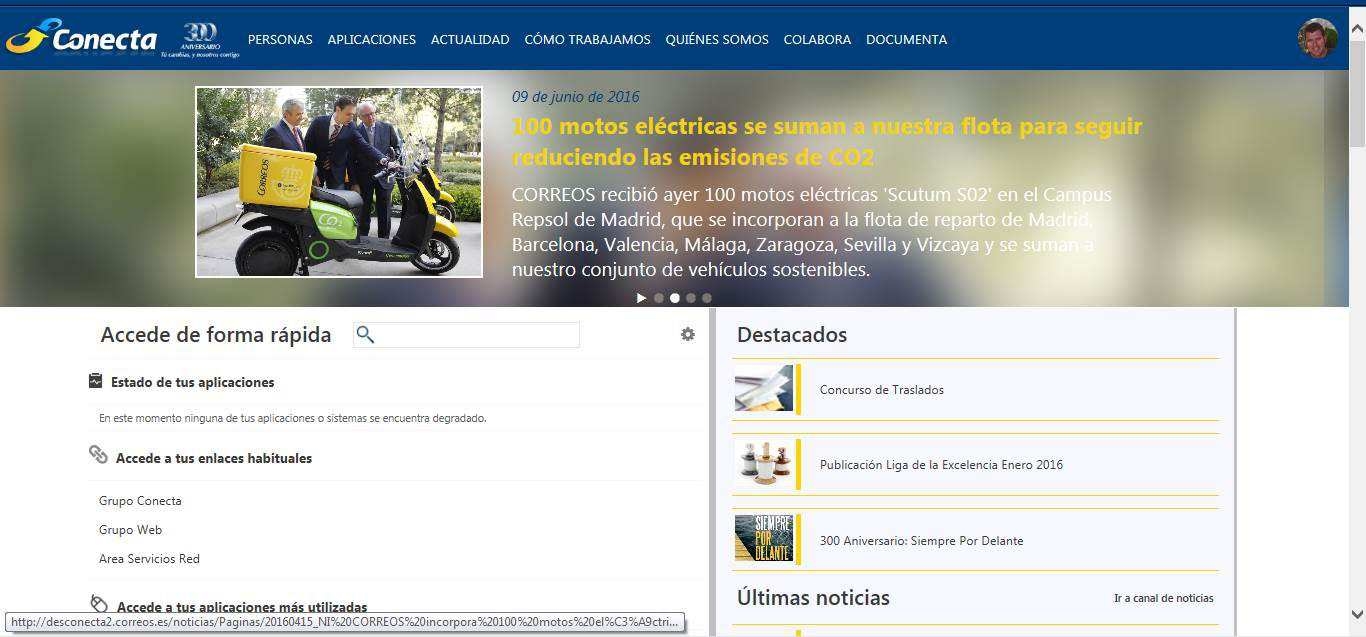Open the APLICACIONES menu
This screenshot has width=1366, height=637.
[372, 40]
